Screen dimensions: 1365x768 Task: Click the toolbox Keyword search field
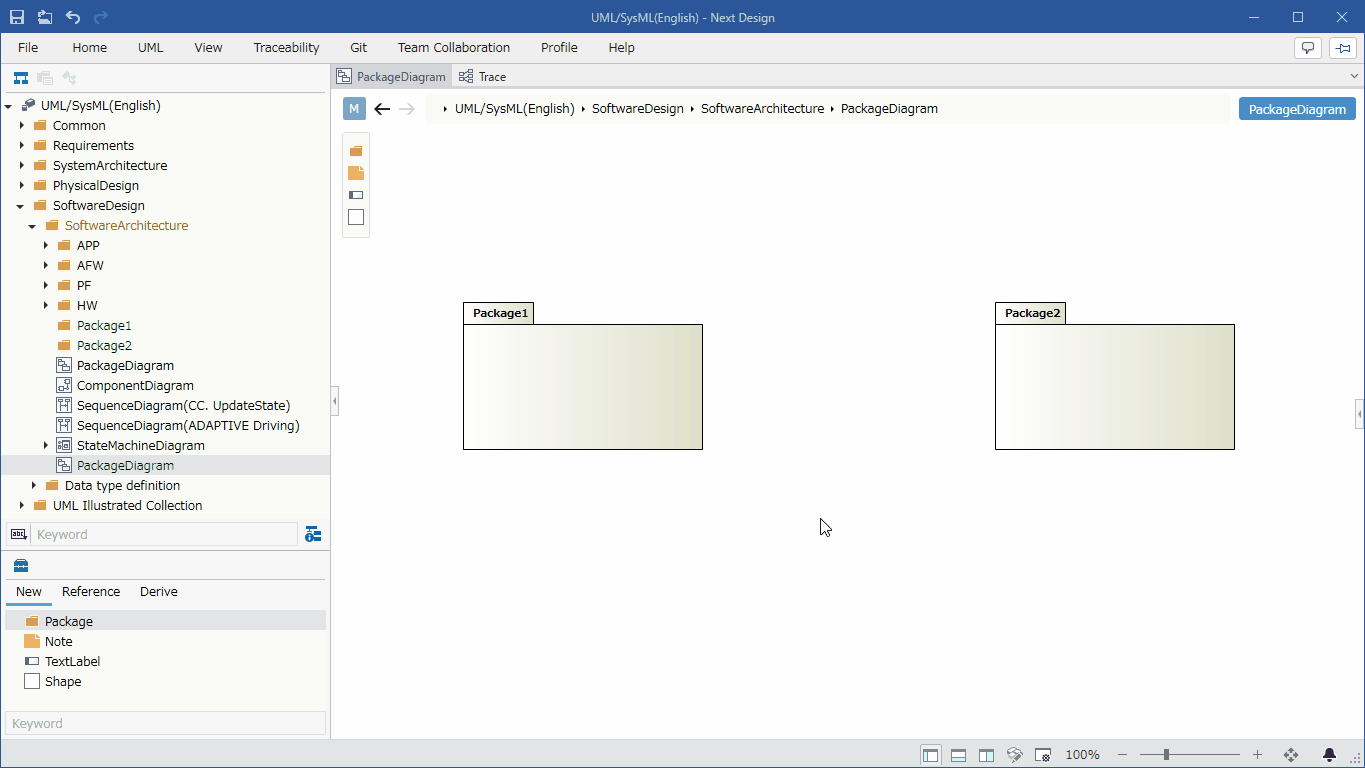pyautogui.click(x=166, y=723)
